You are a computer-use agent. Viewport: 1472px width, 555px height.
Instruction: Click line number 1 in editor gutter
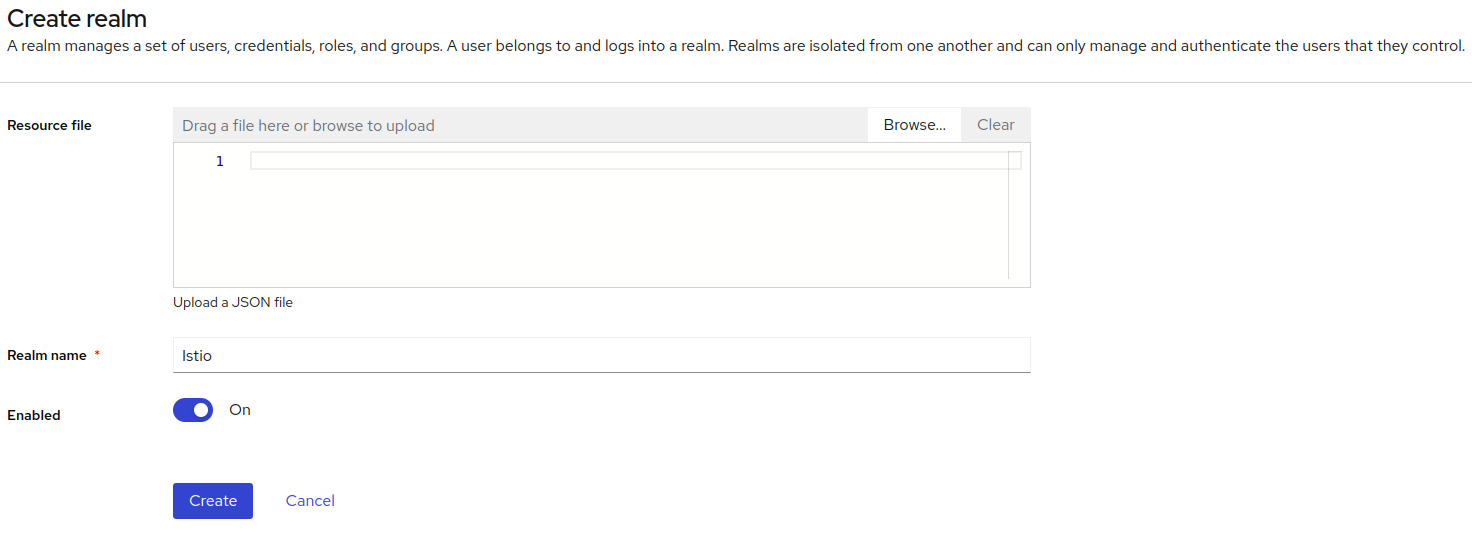[x=220, y=161]
